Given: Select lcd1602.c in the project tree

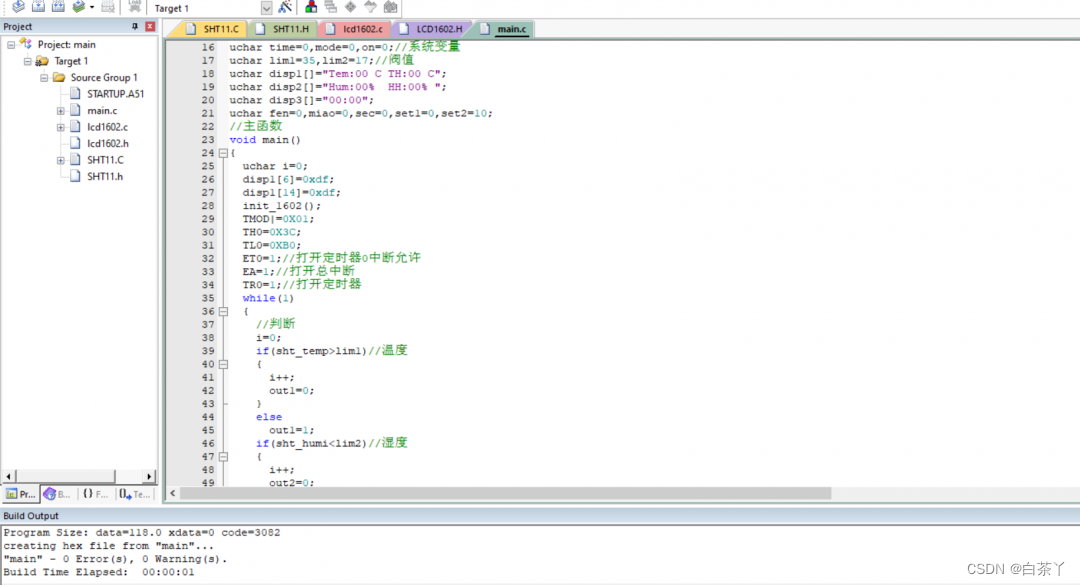Looking at the screenshot, I should click(x=107, y=127).
